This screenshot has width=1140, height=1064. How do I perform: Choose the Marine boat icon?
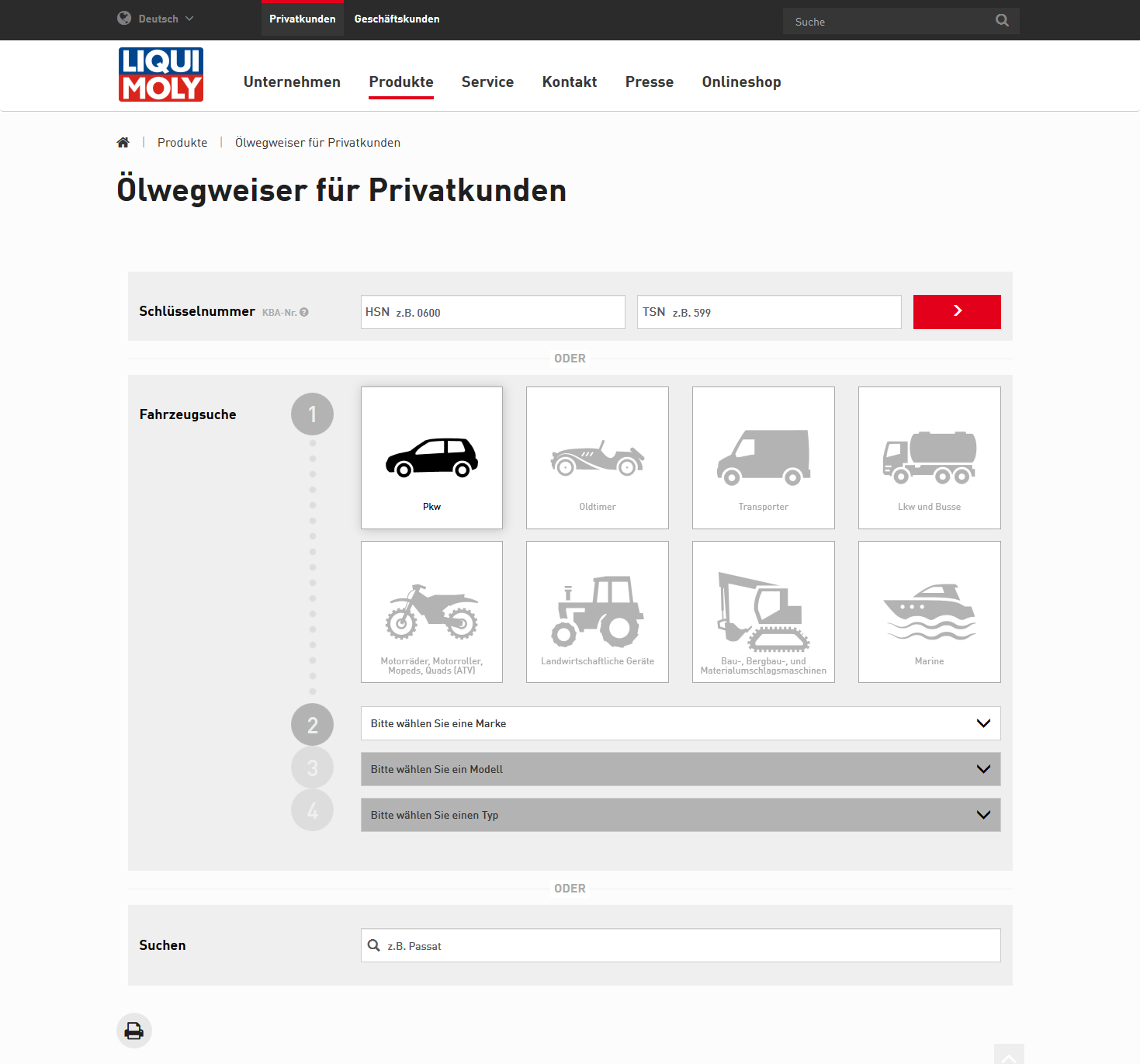click(929, 612)
